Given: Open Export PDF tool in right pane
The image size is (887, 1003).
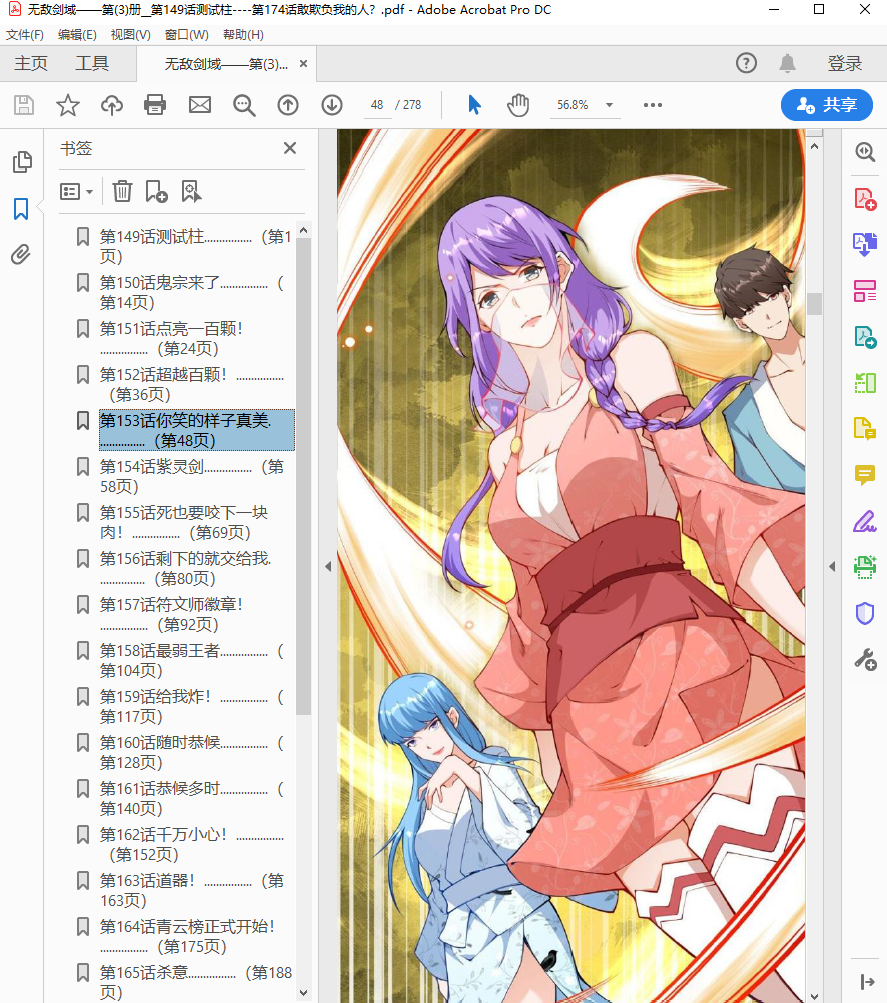Looking at the screenshot, I should [865, 336].
